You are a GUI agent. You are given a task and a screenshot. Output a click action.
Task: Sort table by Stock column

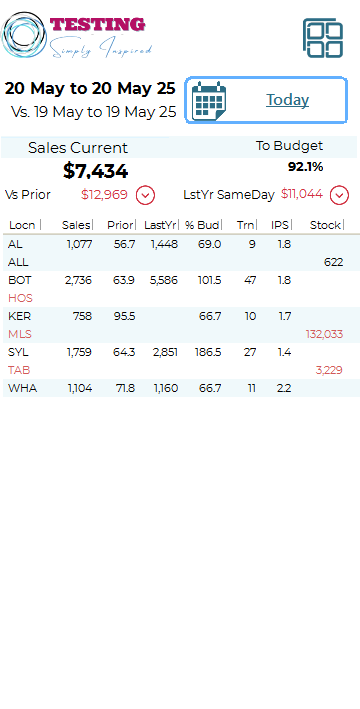327,225
